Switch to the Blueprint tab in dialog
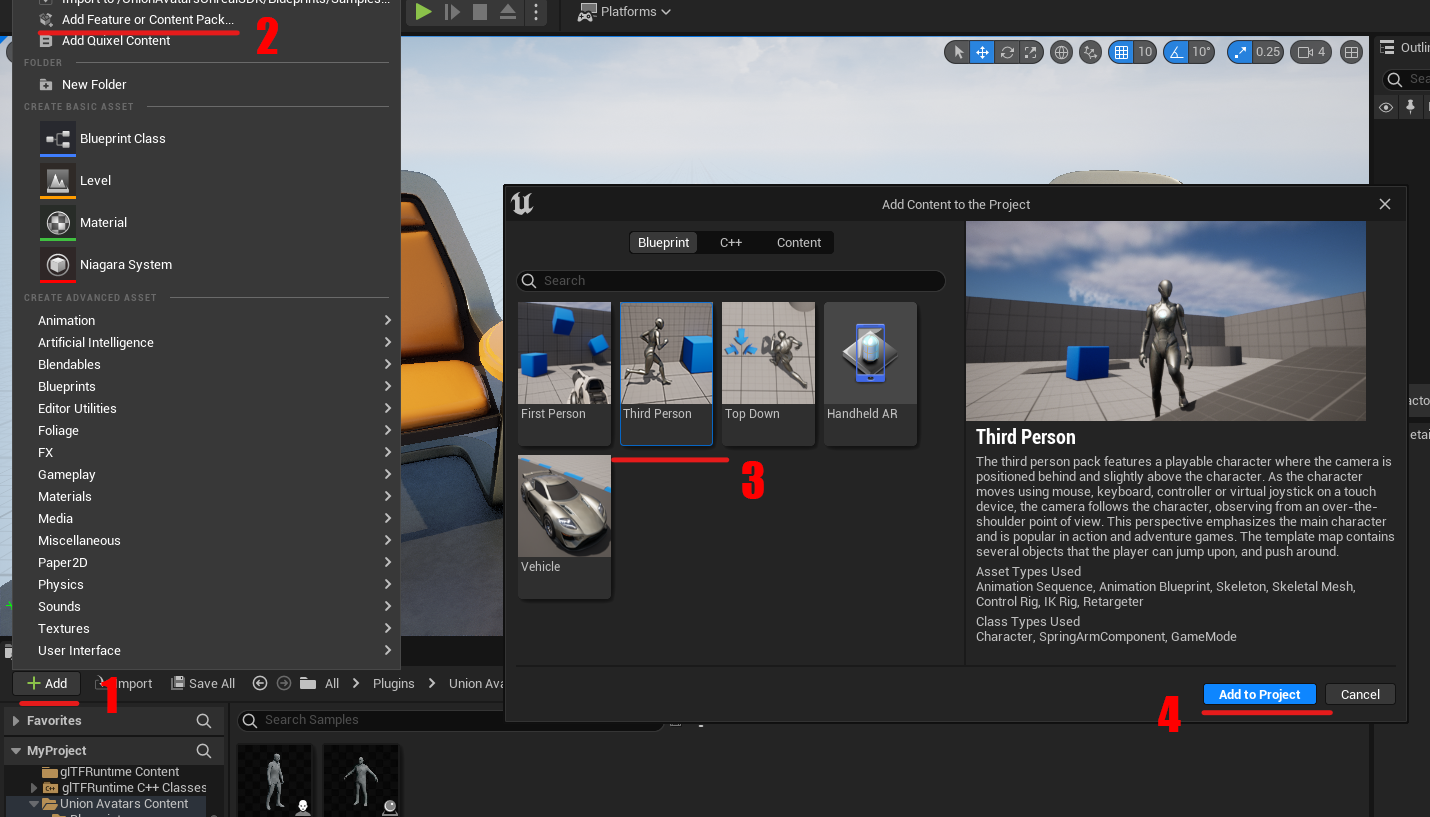This screenshot has width=1430, height=817. (x=664, y=243)
